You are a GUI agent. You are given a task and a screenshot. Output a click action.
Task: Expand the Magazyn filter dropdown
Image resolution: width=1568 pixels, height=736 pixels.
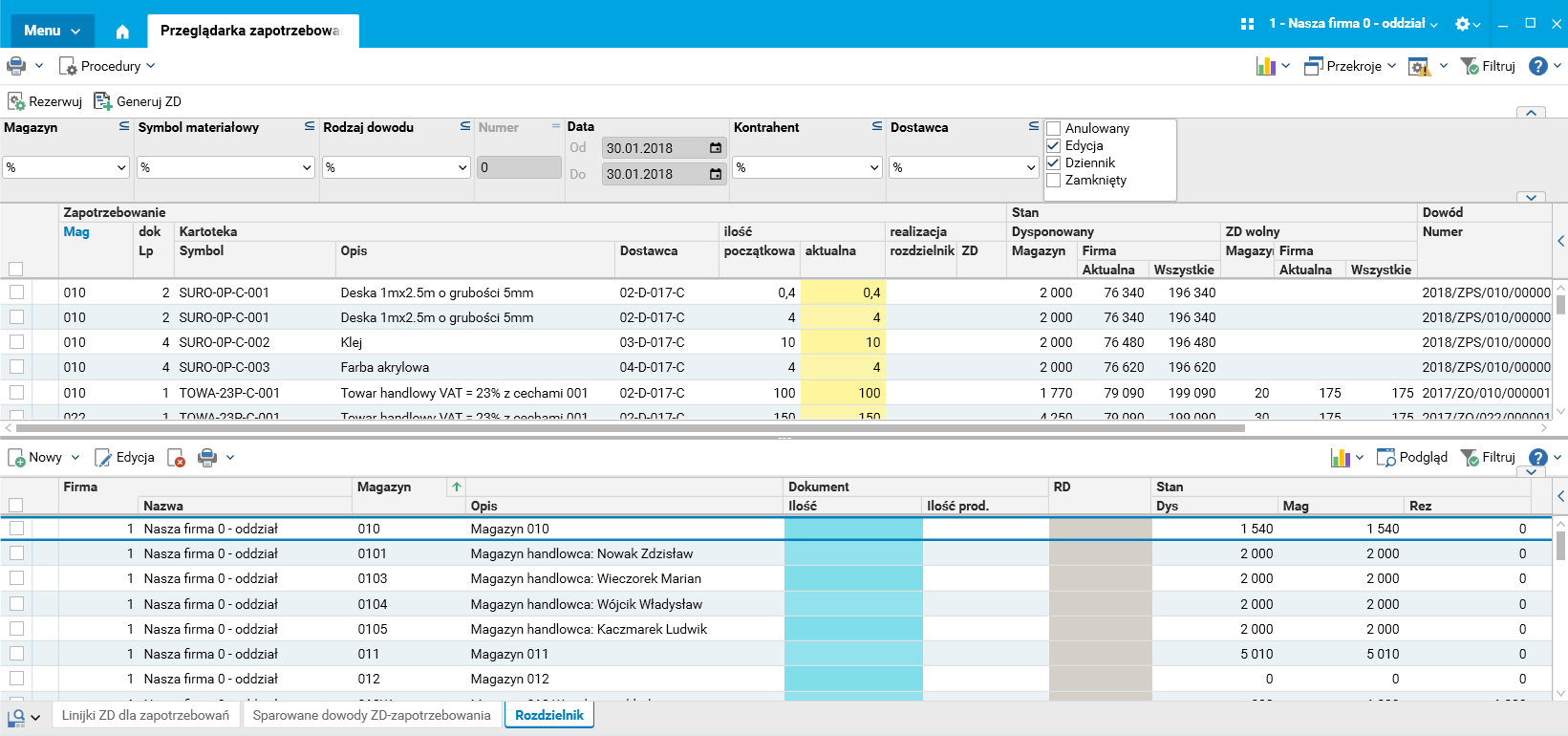coord(121,167)
